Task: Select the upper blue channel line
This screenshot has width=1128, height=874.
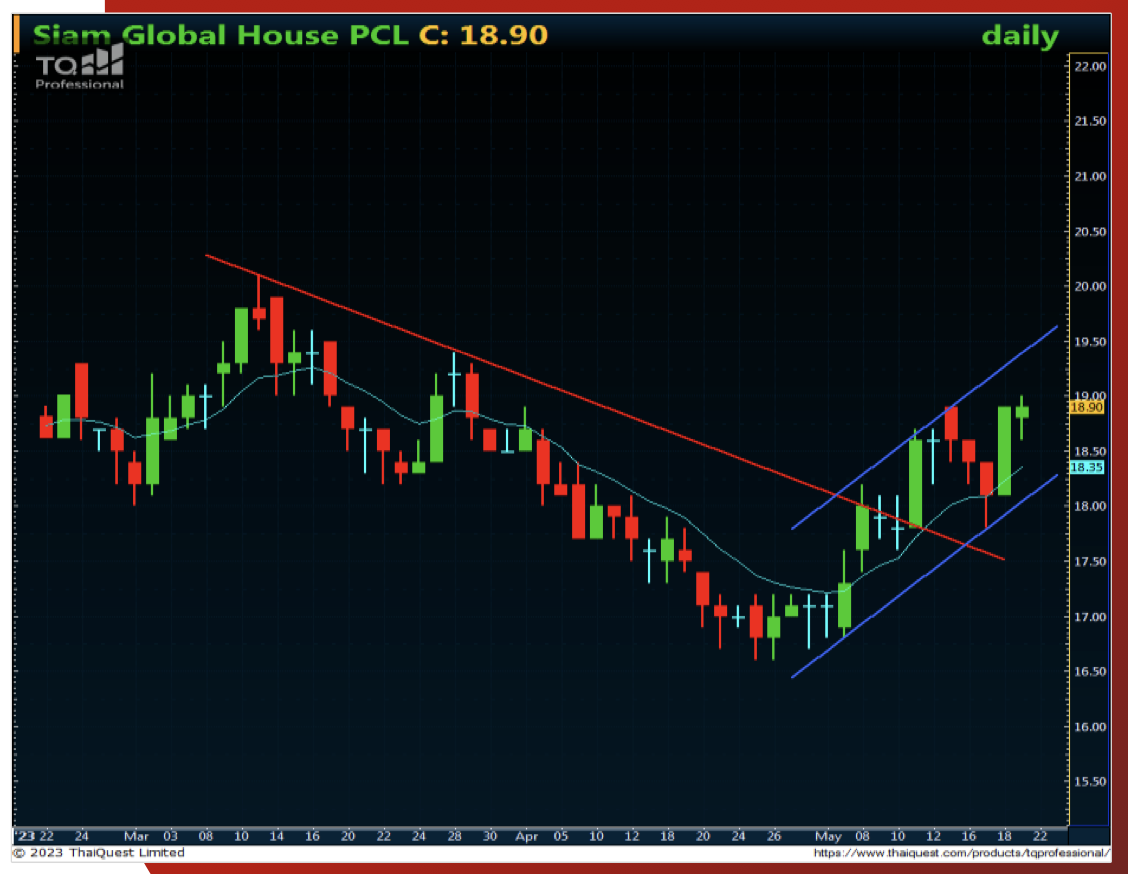Action: click(x=924, y=427)
